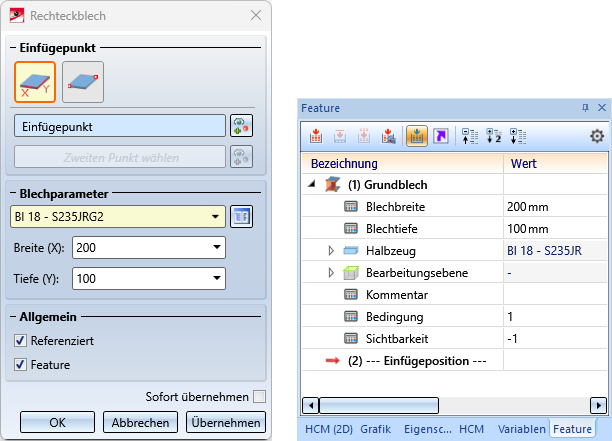The image size is (612, 441).
Task: Confirm with the OK button
Action: (57, 422)
